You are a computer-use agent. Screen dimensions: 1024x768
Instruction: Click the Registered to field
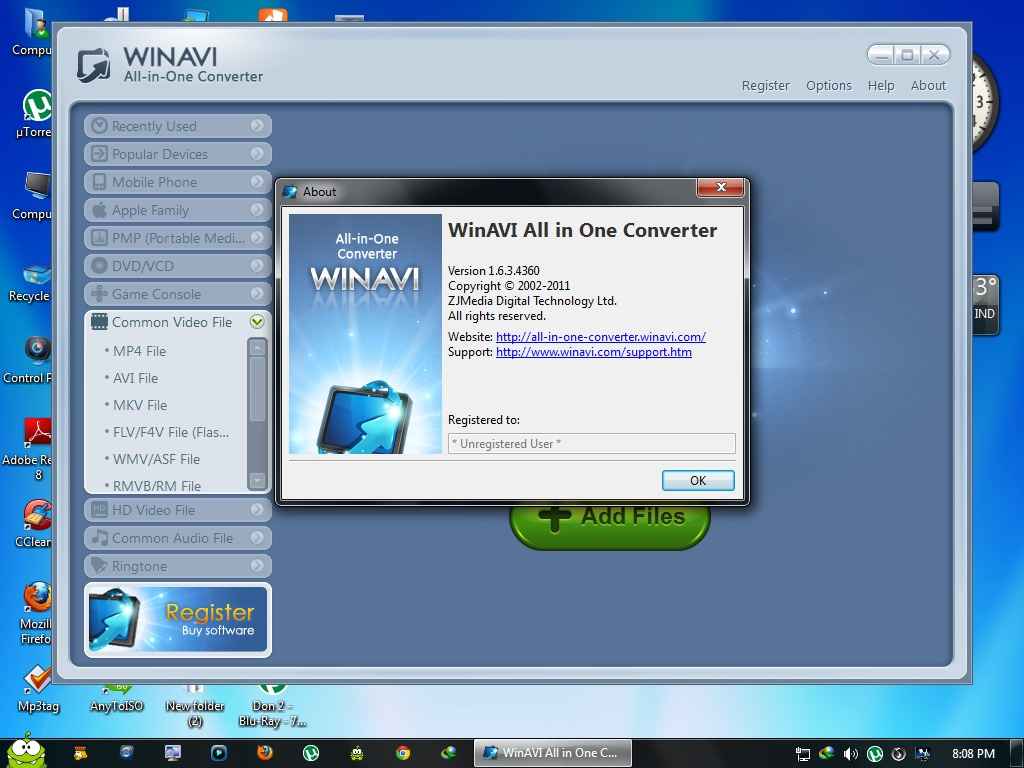click(592, 443)
